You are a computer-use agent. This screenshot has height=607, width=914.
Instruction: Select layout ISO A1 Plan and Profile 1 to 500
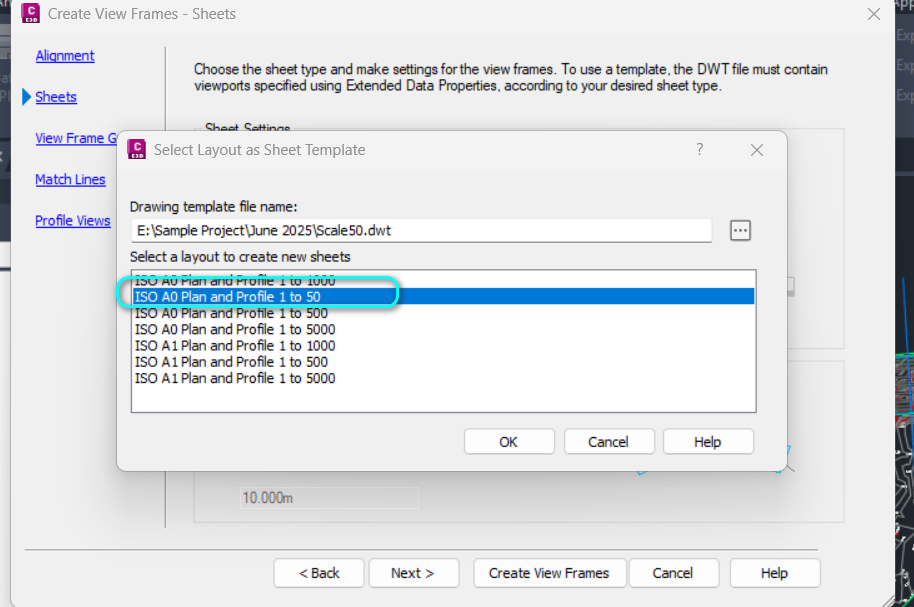(444, 362)
